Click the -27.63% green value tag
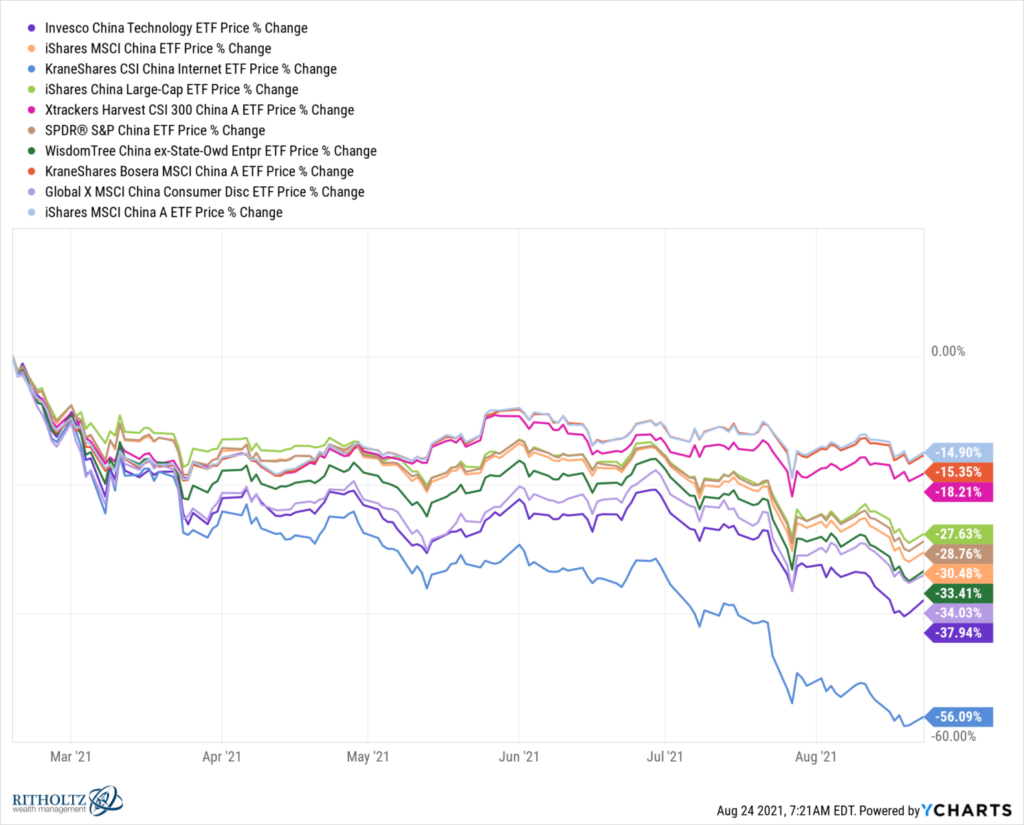This screenshot has width=1024, height=825. (960, 533)
